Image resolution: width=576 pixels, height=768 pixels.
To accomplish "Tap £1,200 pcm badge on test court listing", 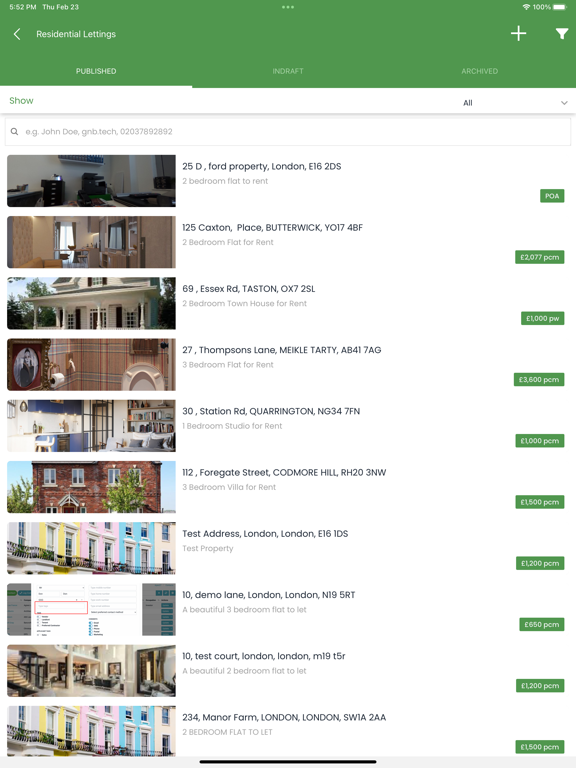I will (x=540, y=686).
